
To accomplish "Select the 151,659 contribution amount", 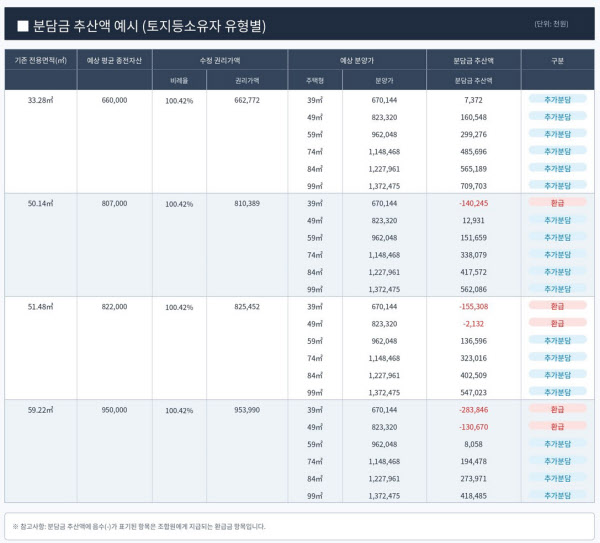I will (473, 238).
